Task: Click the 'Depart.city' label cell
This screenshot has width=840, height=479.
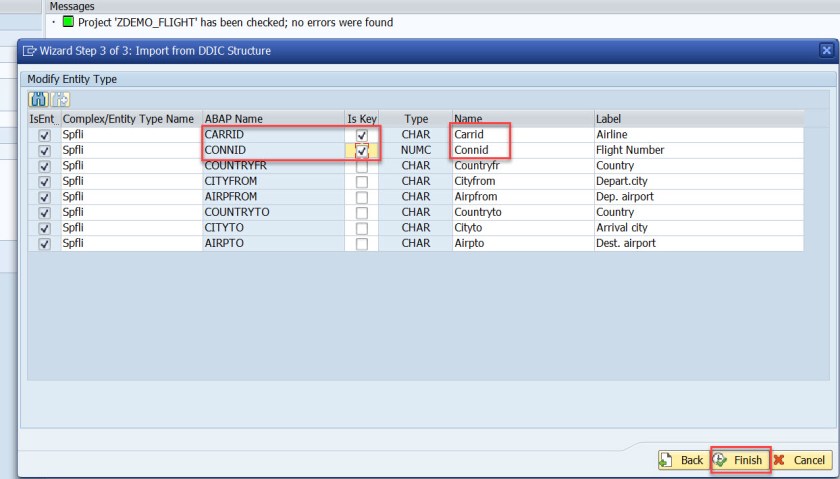Action: tap(699, 181)
